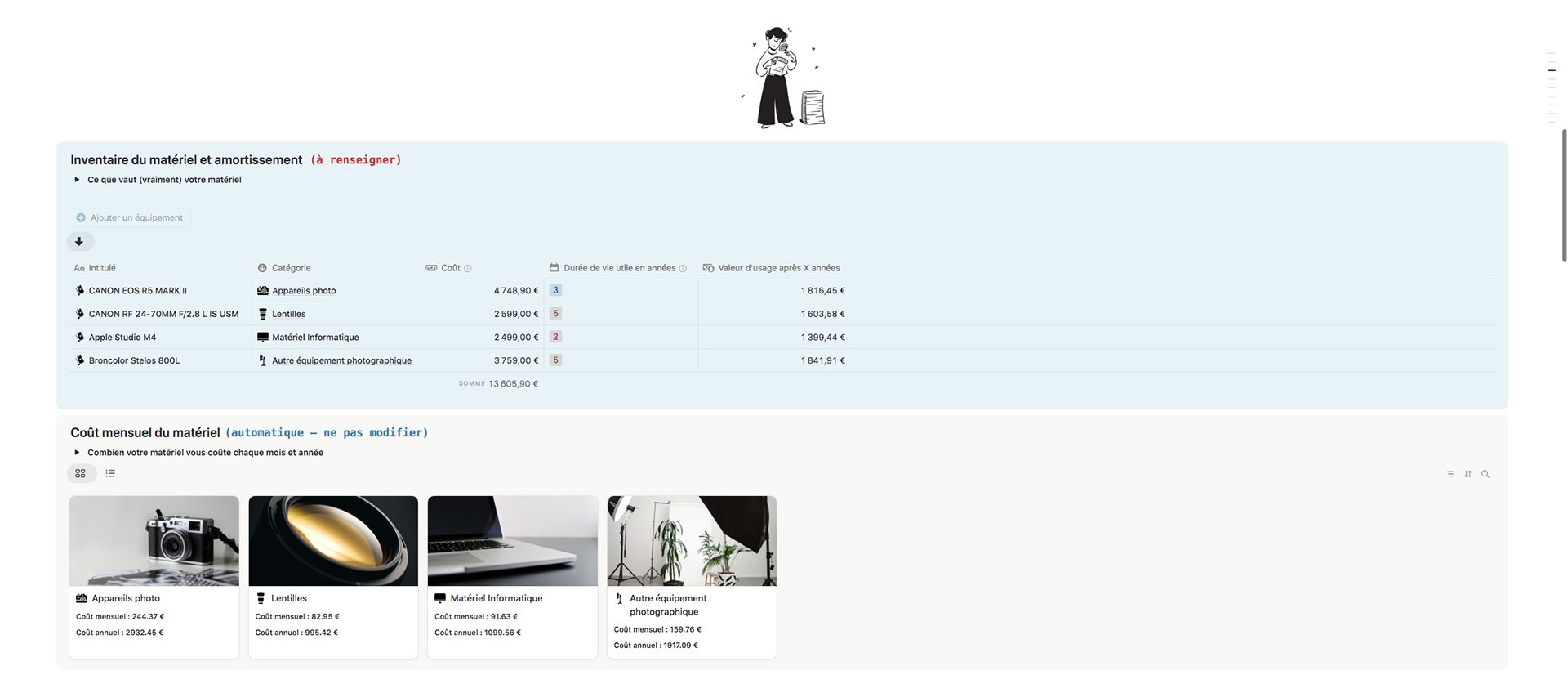Select lifespan tag 2 for Apple Studio M4
Viewport: 1568px width, 675px height.
pos(555,337)
